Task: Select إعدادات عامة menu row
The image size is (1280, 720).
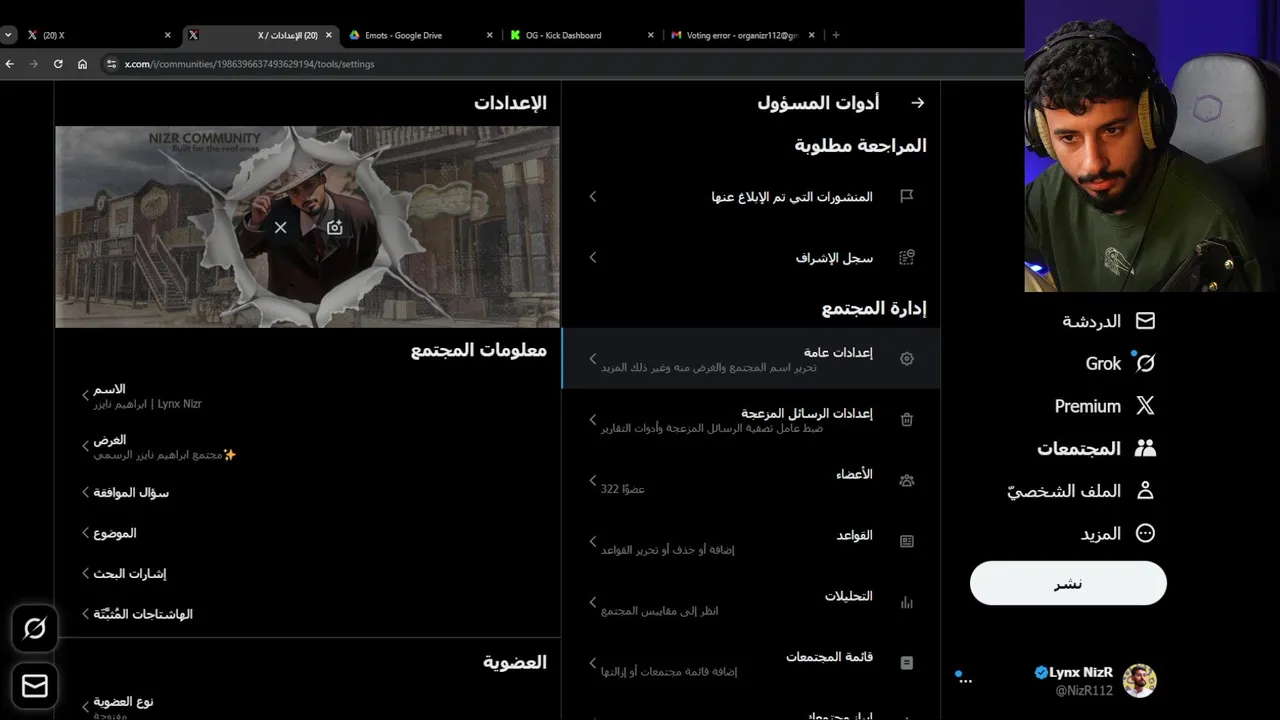Action: (751, 359)
